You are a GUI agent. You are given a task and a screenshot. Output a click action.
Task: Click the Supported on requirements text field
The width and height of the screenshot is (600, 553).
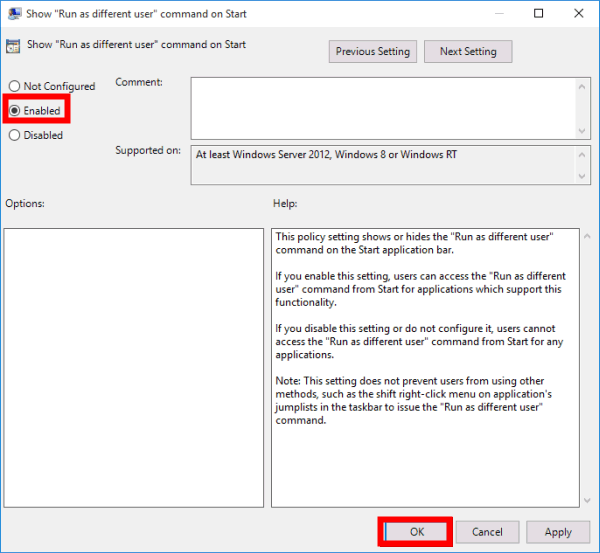380,165
